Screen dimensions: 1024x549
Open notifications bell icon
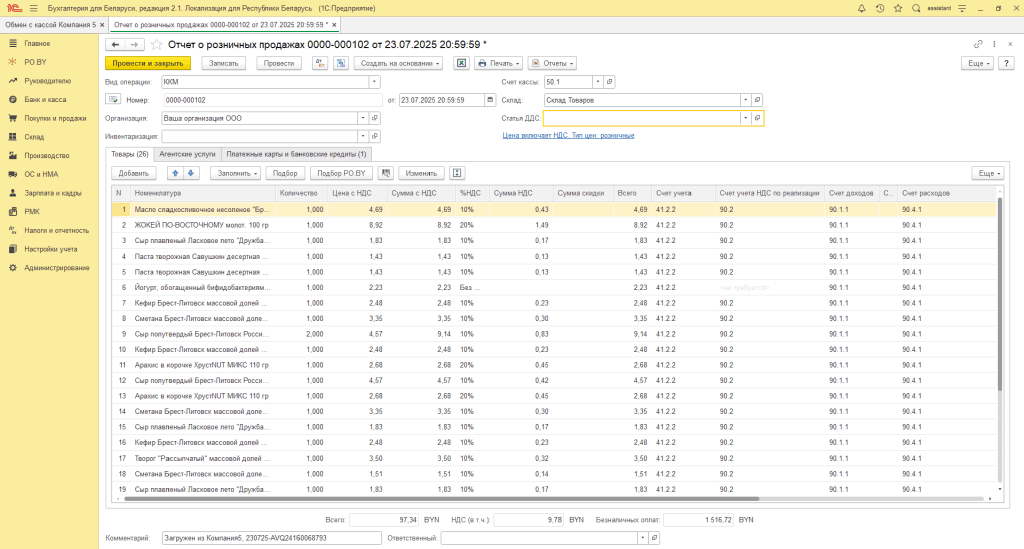point(861,8)
